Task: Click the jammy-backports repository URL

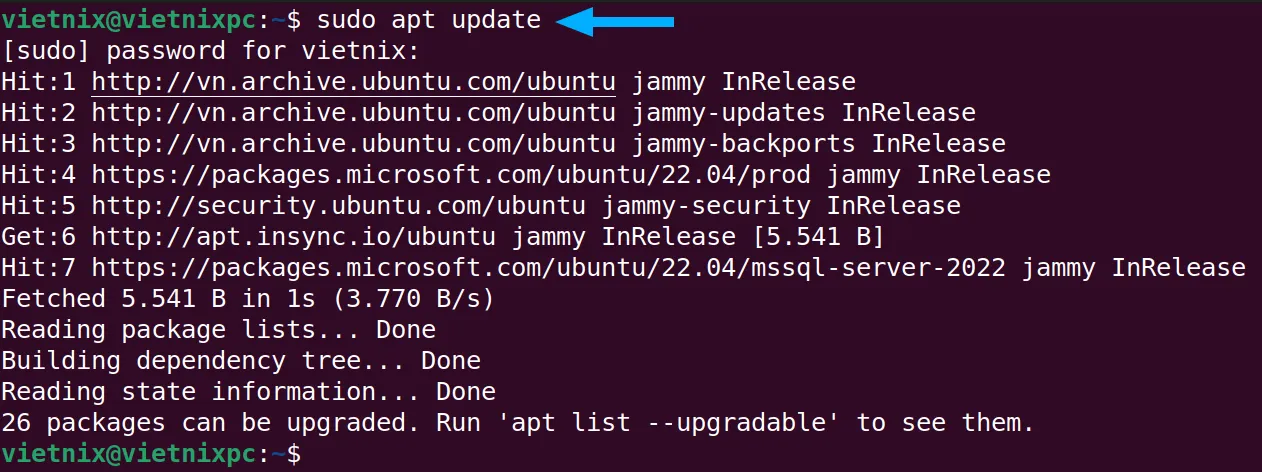Action: [x=354, y=144]
